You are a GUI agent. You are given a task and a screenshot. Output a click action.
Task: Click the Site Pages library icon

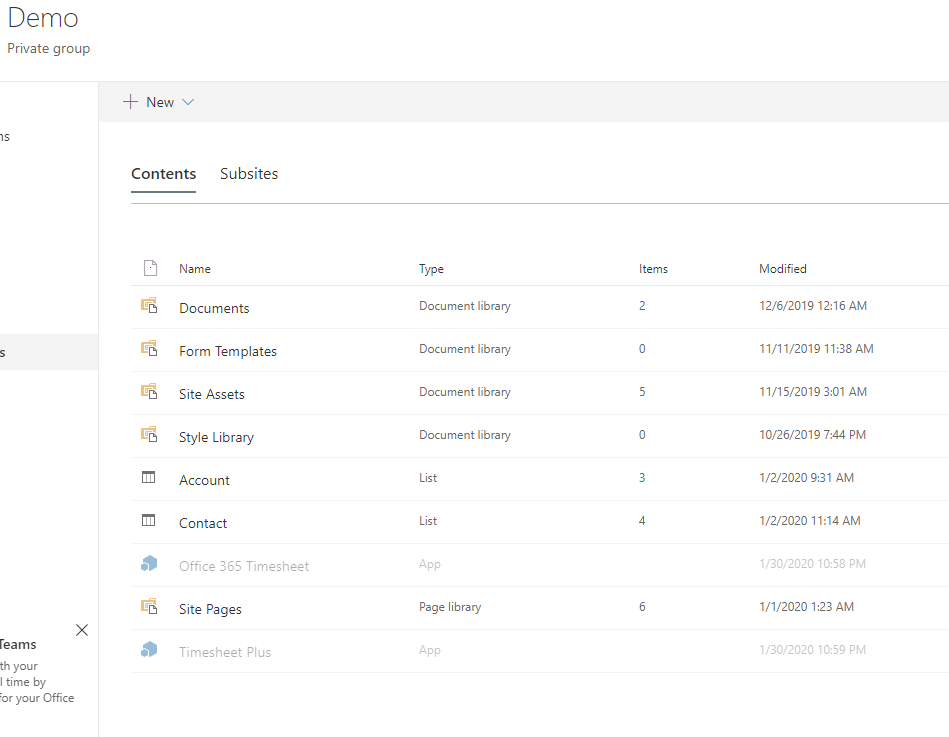(x=149, y=606)
